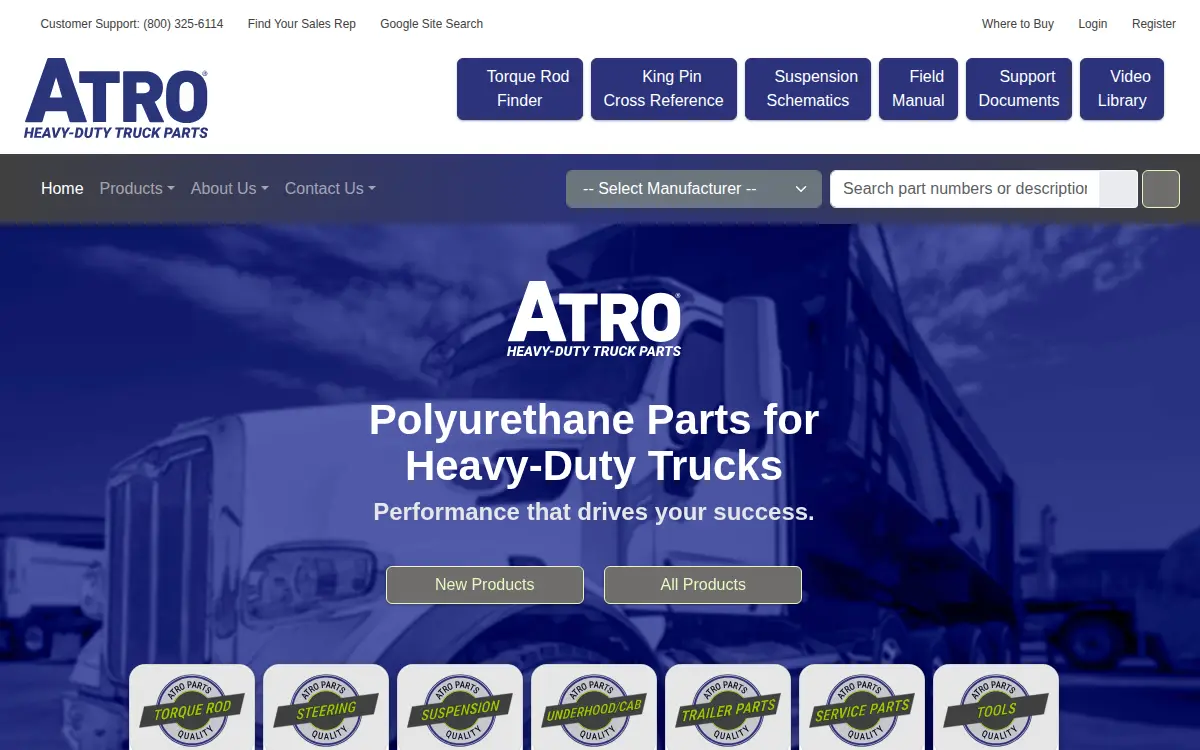This screenshot has height=750, width=1200.
Task: Open the Video Library
Action: click(x=1122, y=89)
